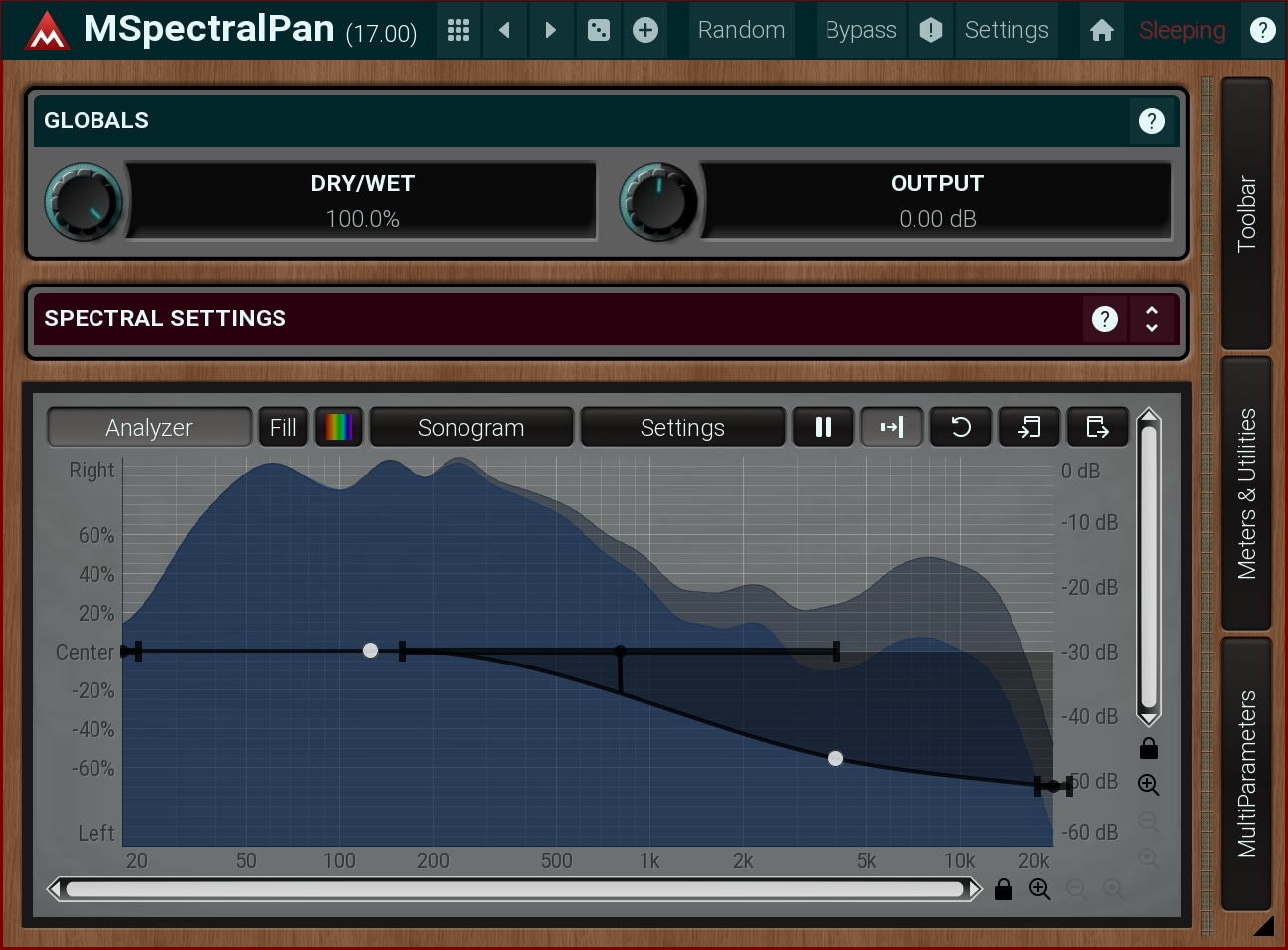Toggle the Bypass button
The width and height of the screenshot is (1288, 950).
click(860, 30)
